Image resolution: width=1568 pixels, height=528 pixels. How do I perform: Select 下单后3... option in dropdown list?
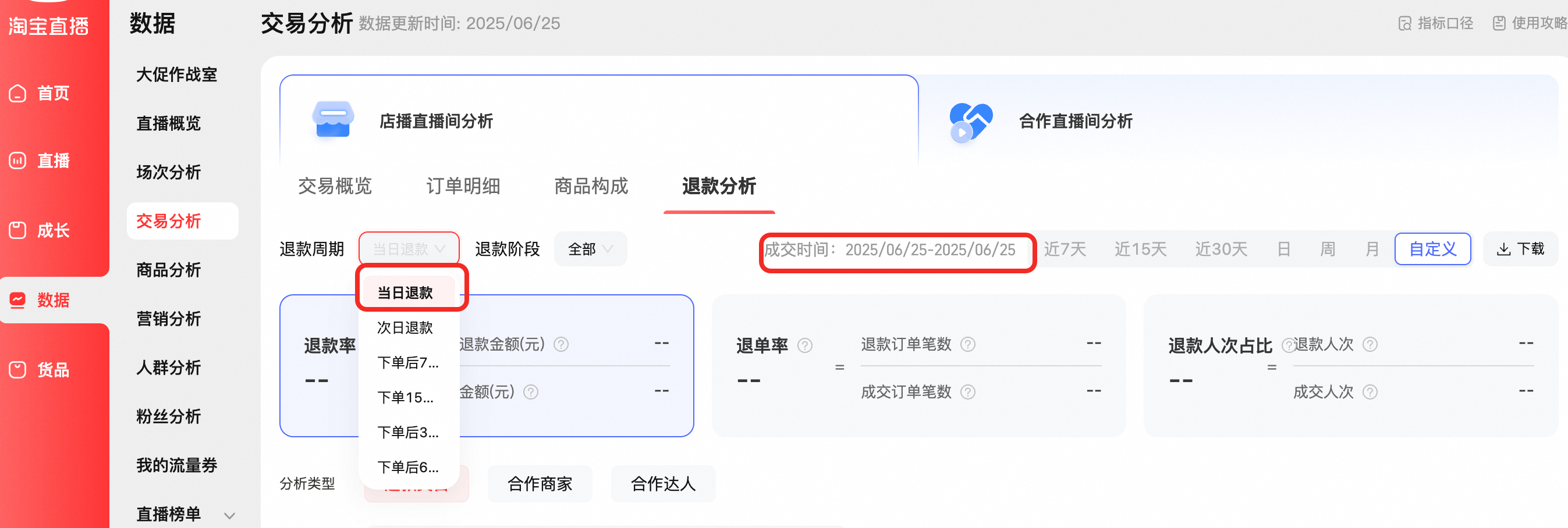click(x=409, y=433)
